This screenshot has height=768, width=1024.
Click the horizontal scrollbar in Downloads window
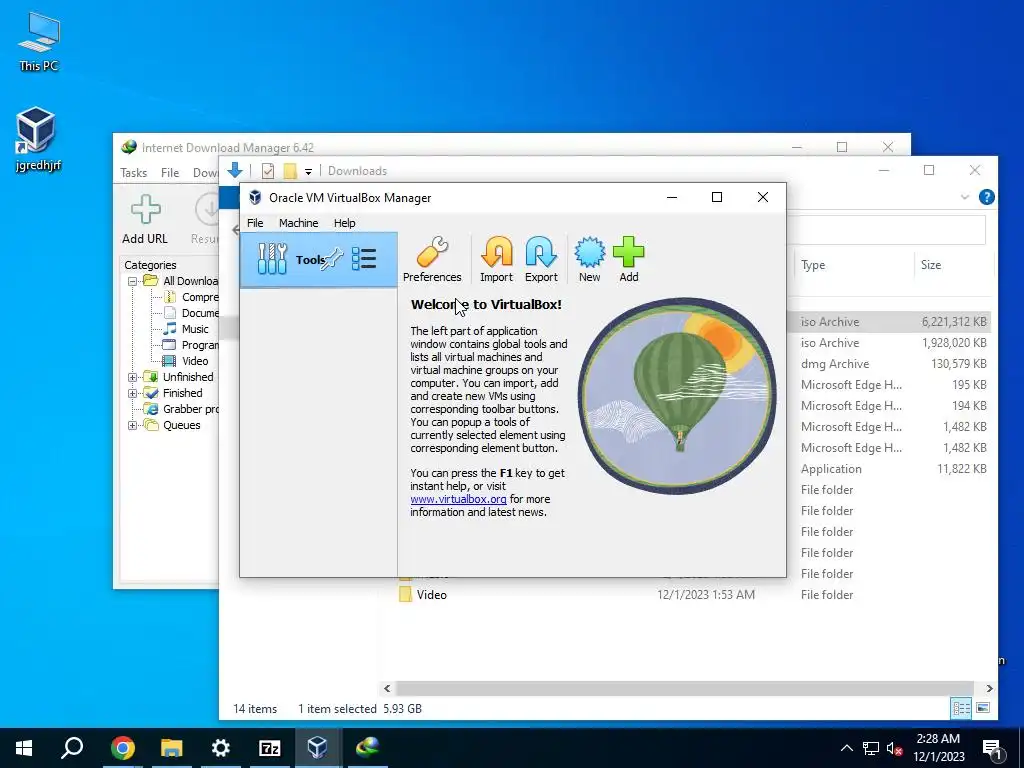(x=684, y=688)
